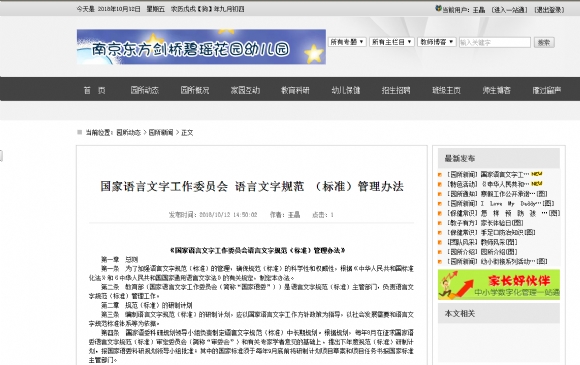Click the 退出登录 logout link
Image resolution: width=580 pixels, height=365 pixels.
click(549, 10)
